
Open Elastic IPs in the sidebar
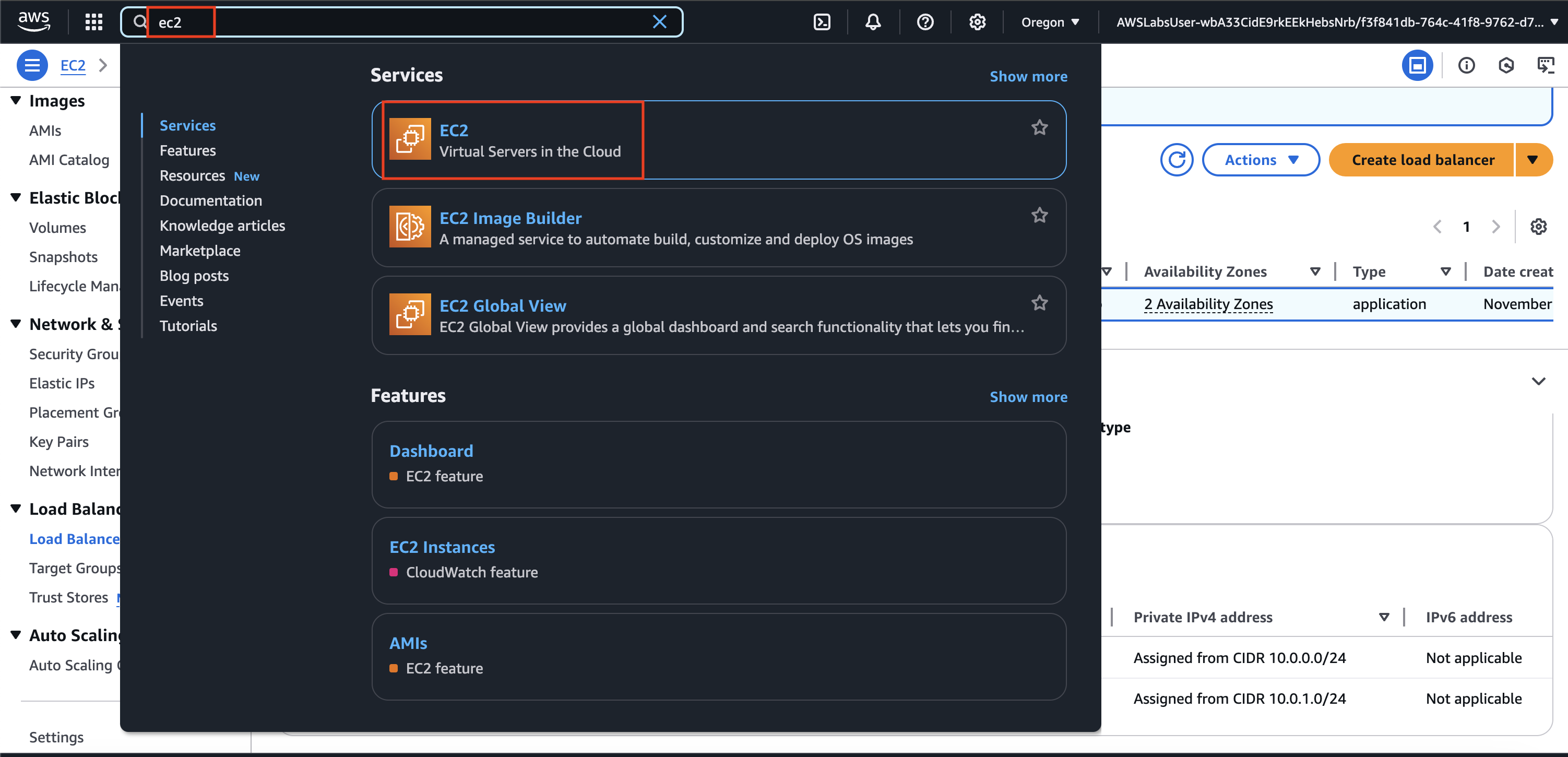pyautogui.click(x=62, y=383)
